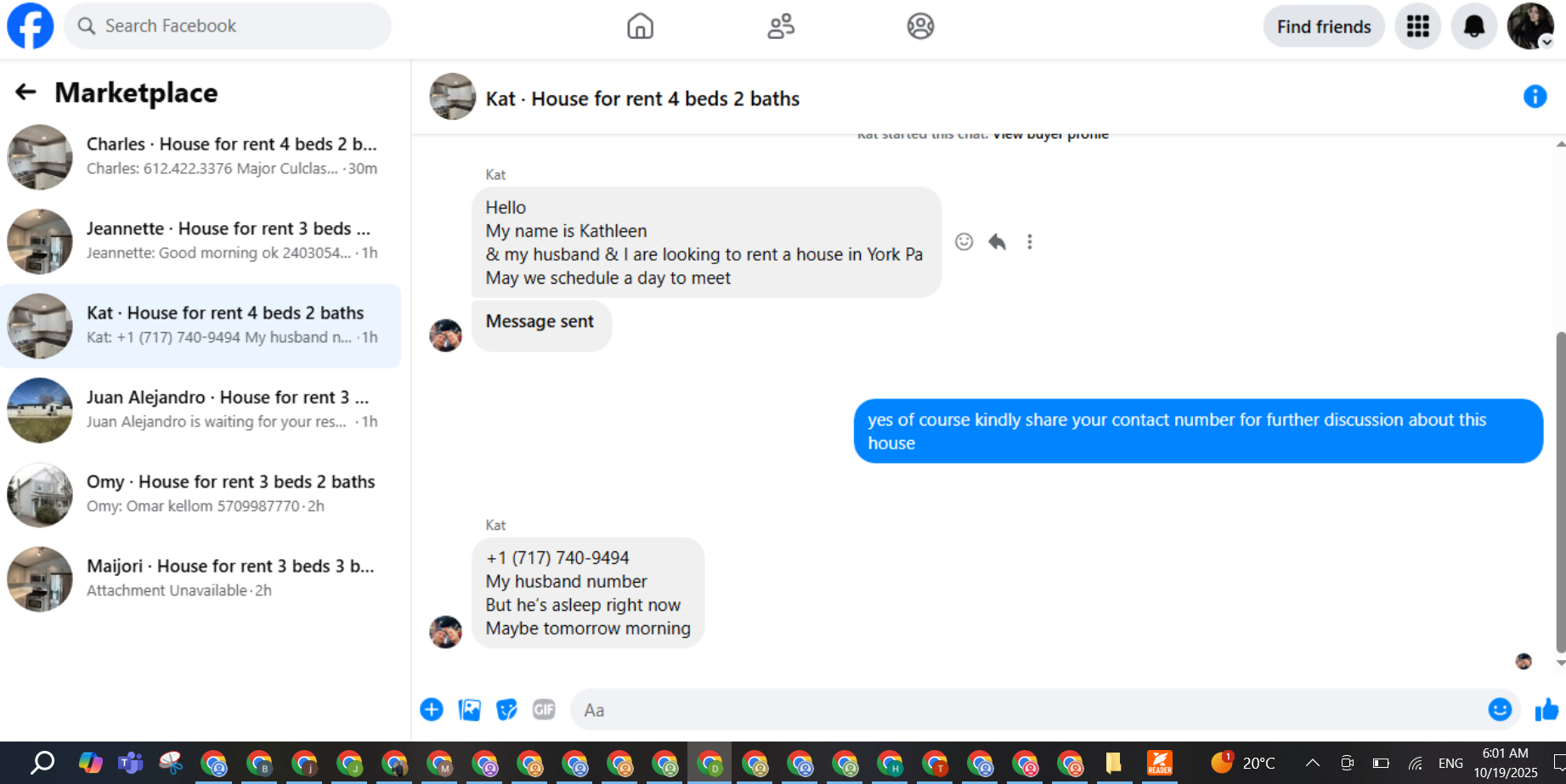The height and width of the screenshot is (784, 1566).
Task: Open the Facebook Home icon
Action: tap(640, 26)
